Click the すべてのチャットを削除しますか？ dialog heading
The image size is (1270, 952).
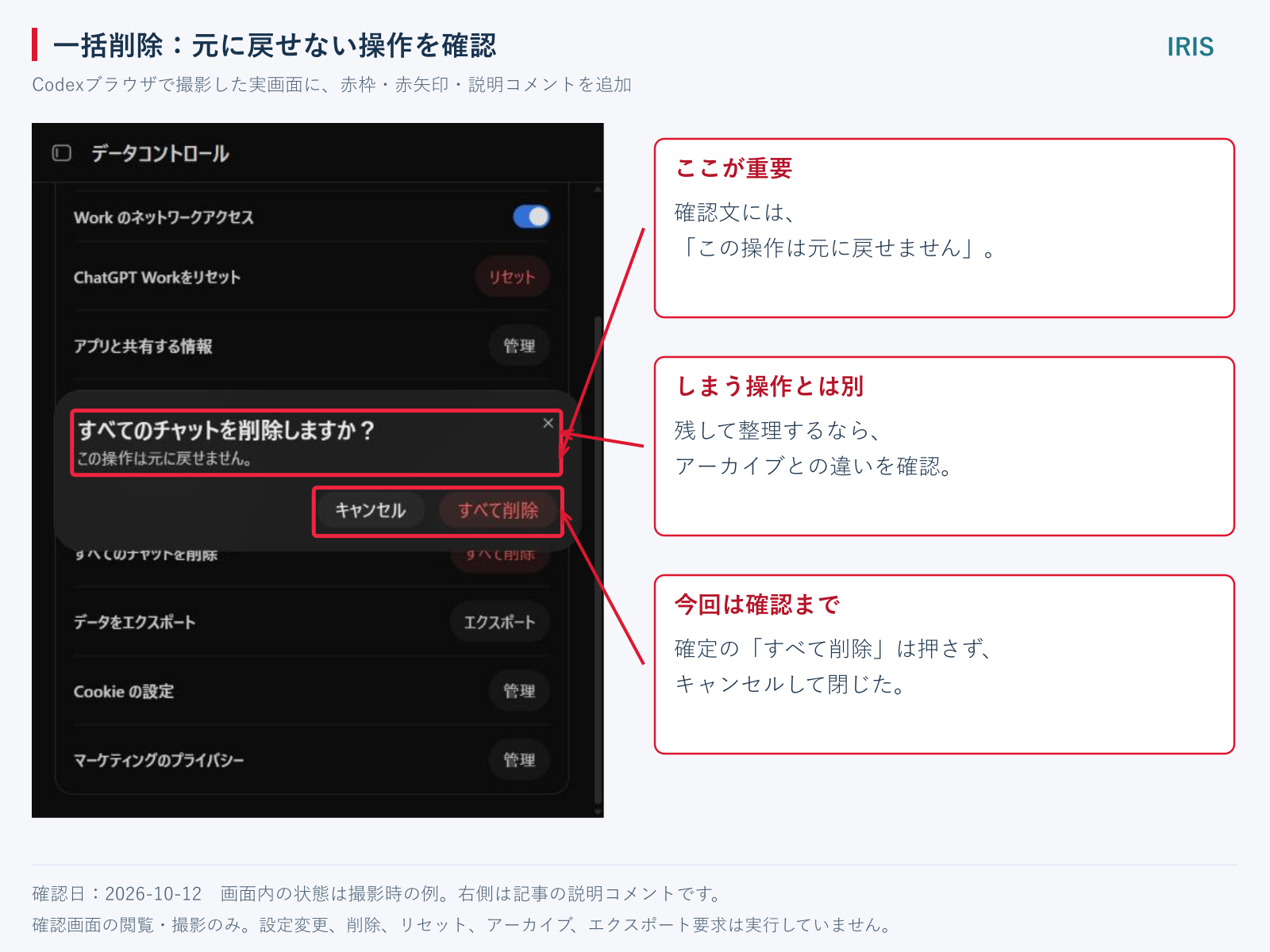click(226, 430)
